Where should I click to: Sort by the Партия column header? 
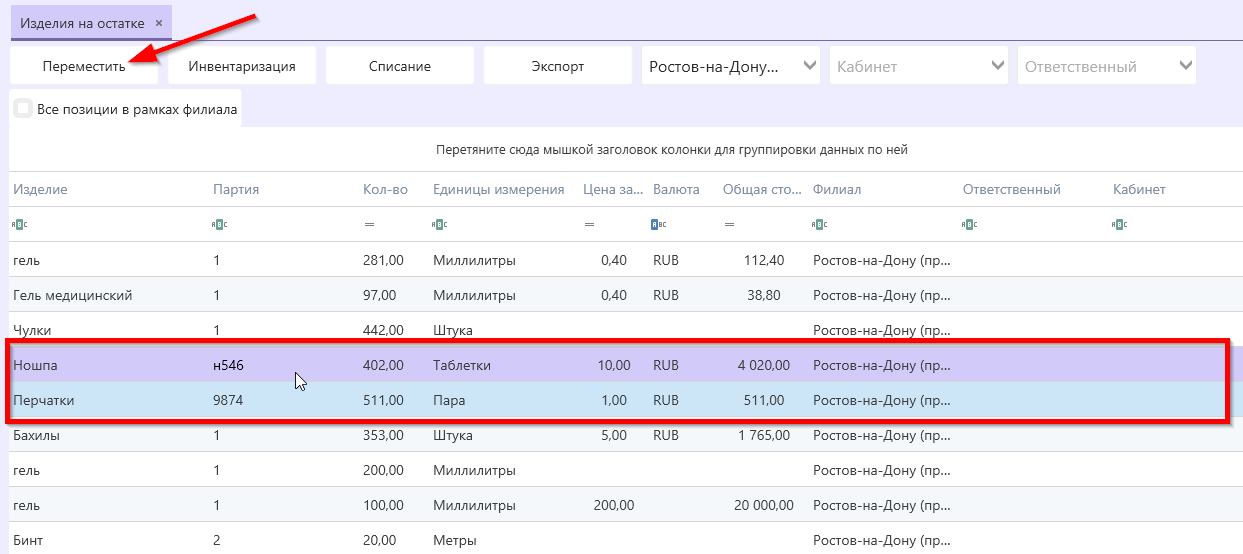tap(236, 189)
